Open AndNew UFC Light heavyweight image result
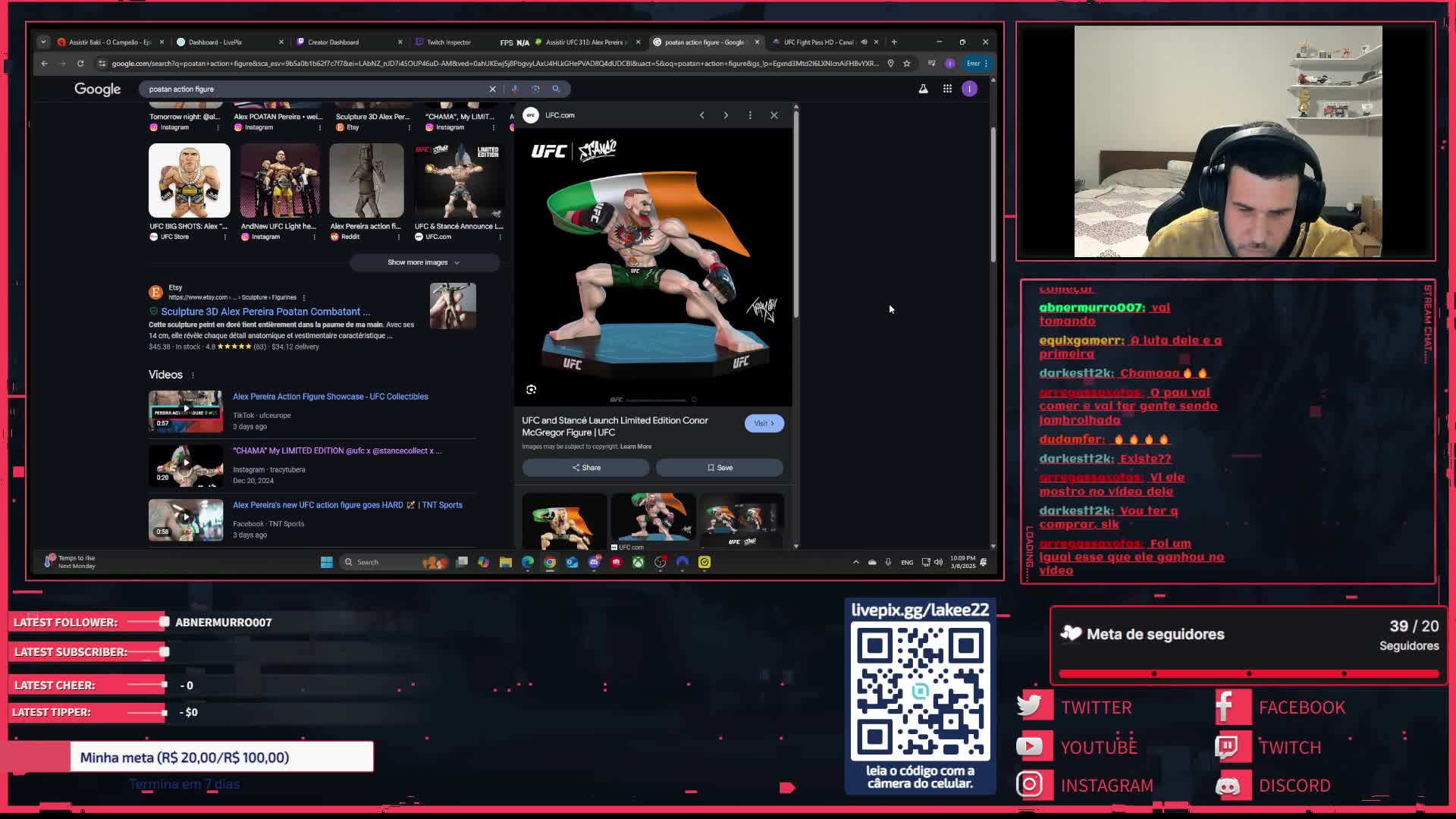 (x=280, y=180)
